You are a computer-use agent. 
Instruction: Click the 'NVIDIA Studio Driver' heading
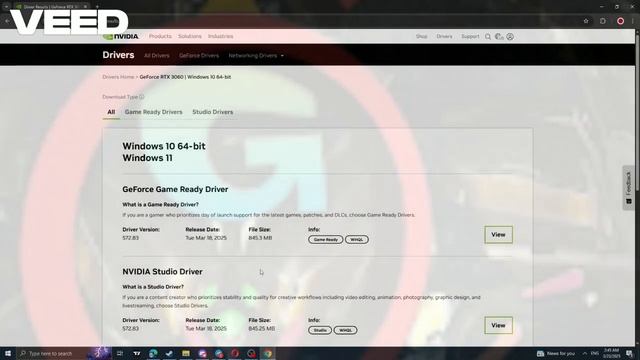coord(162,272)
